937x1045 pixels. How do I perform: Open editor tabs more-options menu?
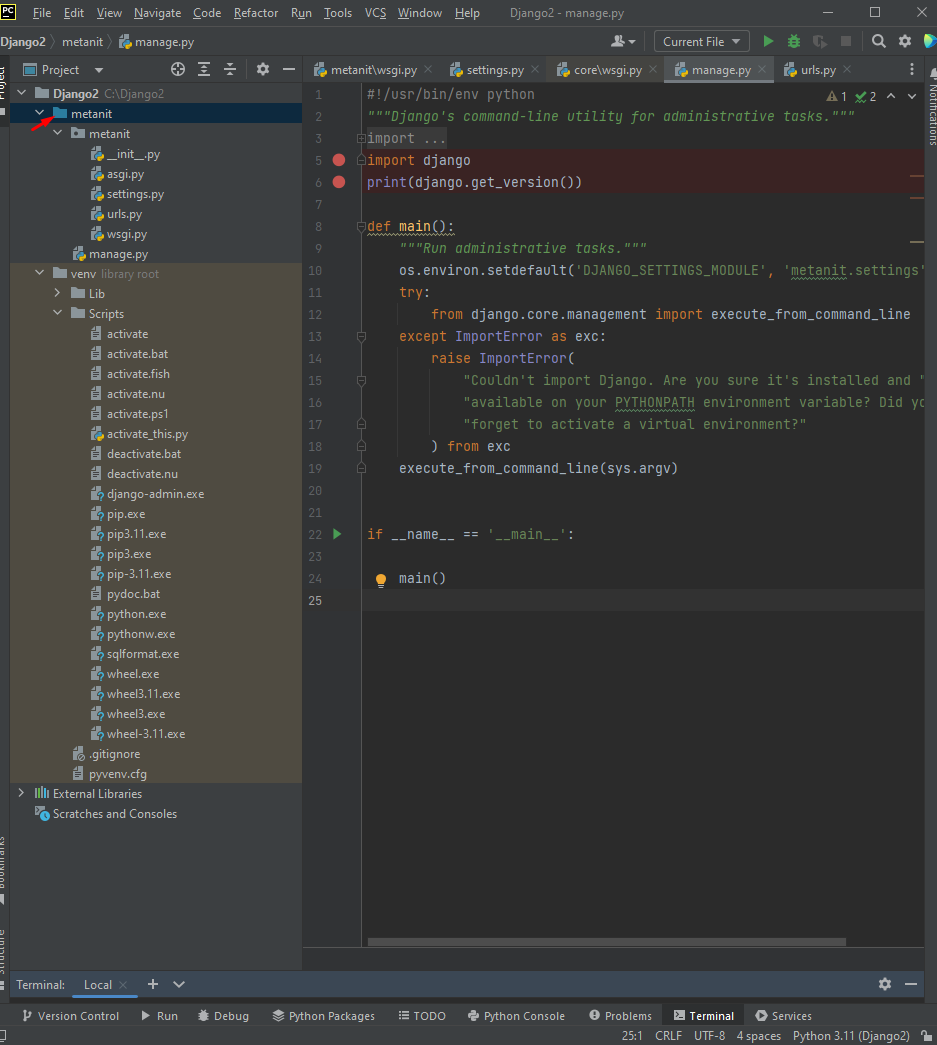[912, 69]
